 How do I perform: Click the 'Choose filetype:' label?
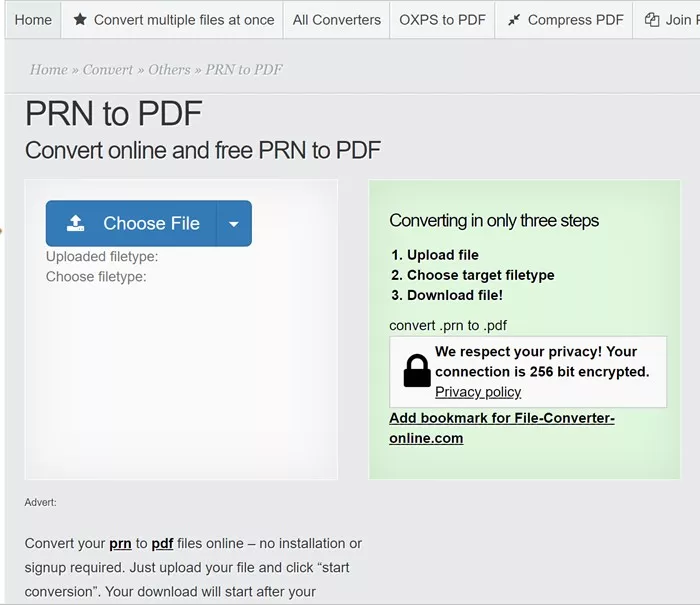96,277
